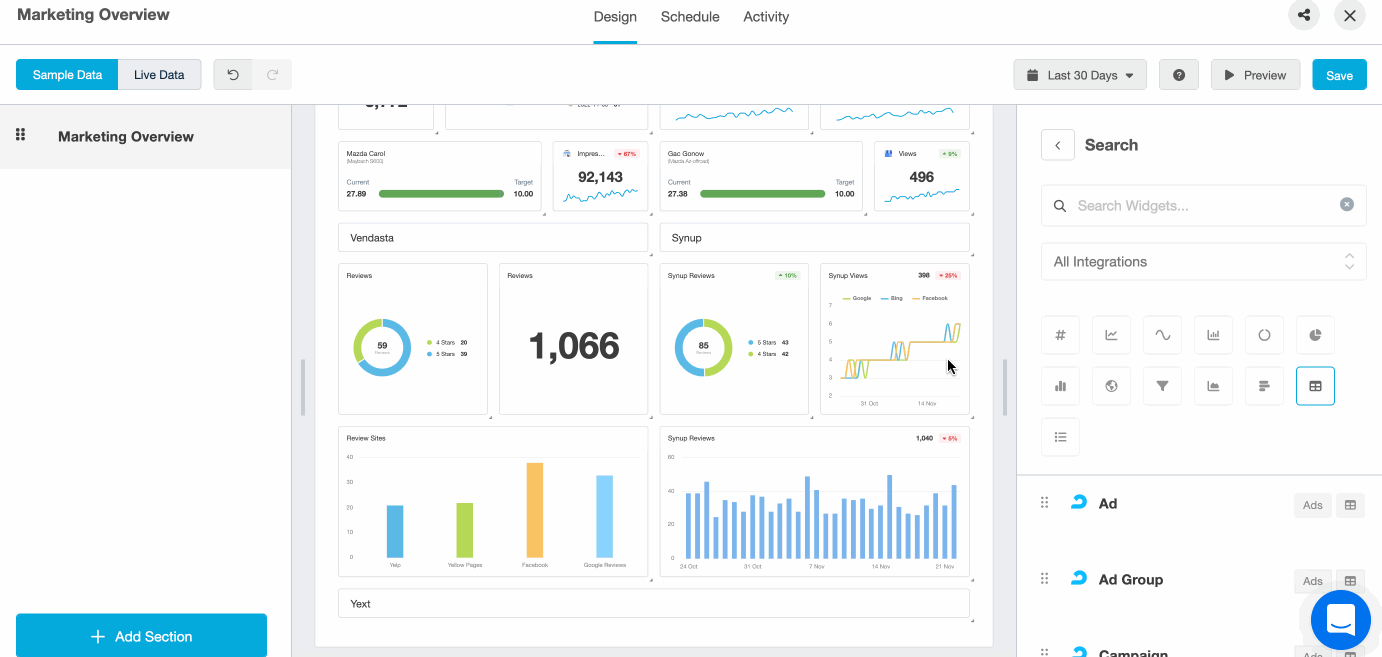Choose the smoothed line widget type
The width and height of the screenshot is (1382, 657).
point(1162,335)
